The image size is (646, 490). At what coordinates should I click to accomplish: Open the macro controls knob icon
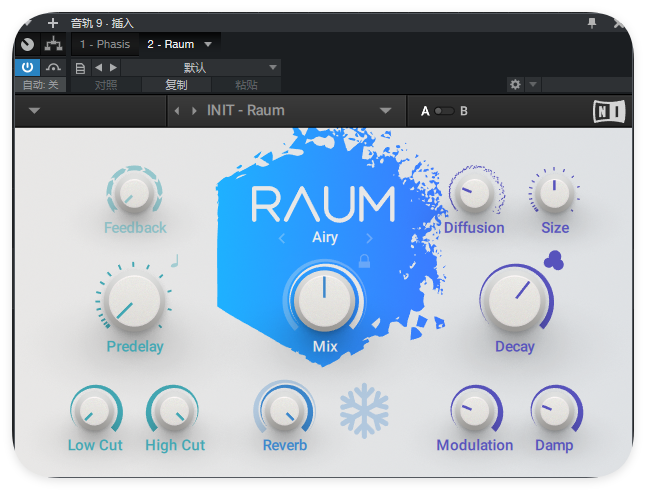coord(28,44)
